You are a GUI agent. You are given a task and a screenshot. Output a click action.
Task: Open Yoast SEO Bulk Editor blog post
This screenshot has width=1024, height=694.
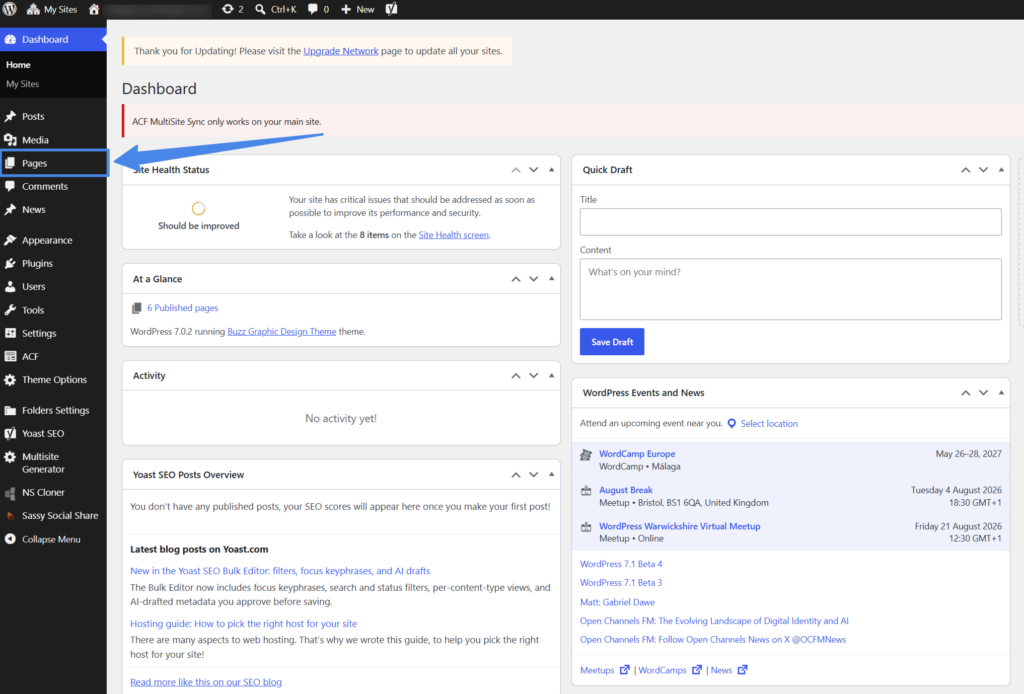click(280, 571)
